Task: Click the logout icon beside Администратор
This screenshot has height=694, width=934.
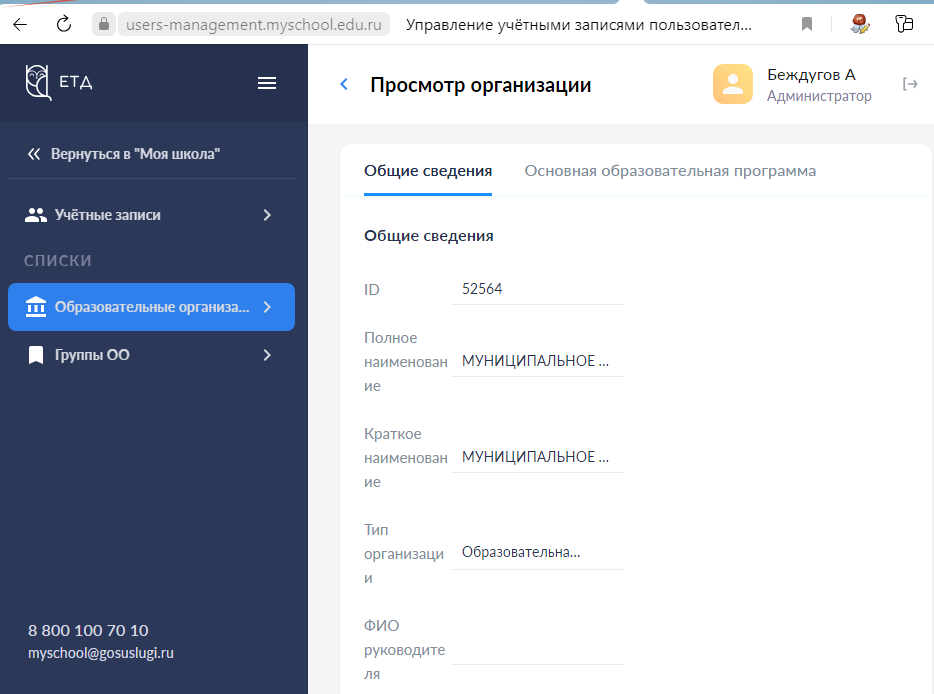Action: coord(910,85)
